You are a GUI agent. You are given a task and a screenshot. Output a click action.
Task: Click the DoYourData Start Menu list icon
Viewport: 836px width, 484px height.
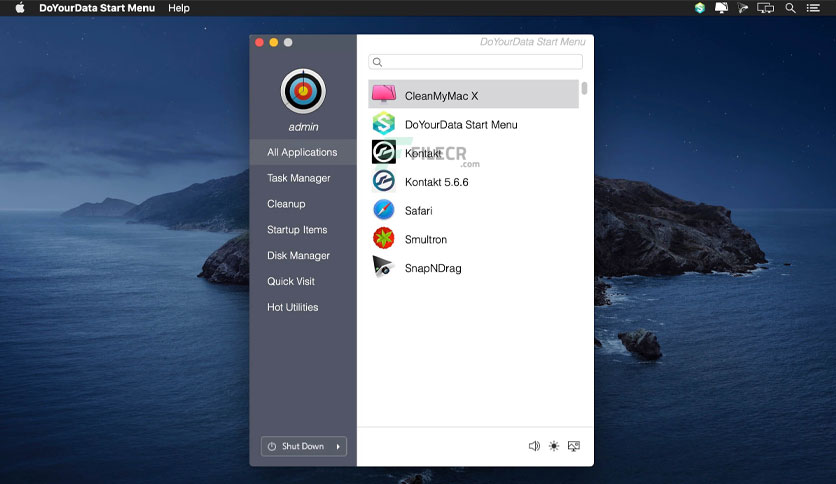384,124
